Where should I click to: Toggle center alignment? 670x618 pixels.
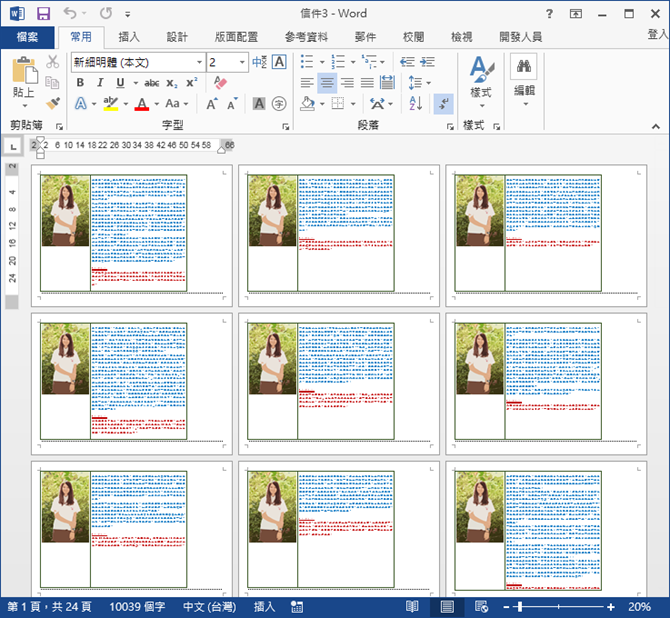point(327,82)
